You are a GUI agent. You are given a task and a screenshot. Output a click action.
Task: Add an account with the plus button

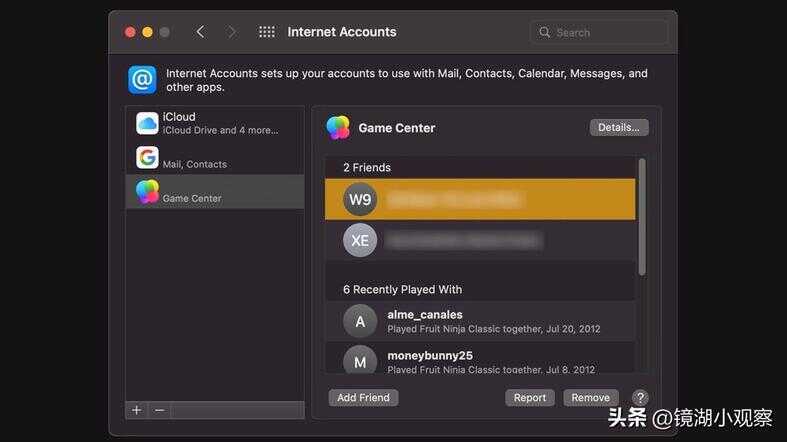[x=136, y=410]
